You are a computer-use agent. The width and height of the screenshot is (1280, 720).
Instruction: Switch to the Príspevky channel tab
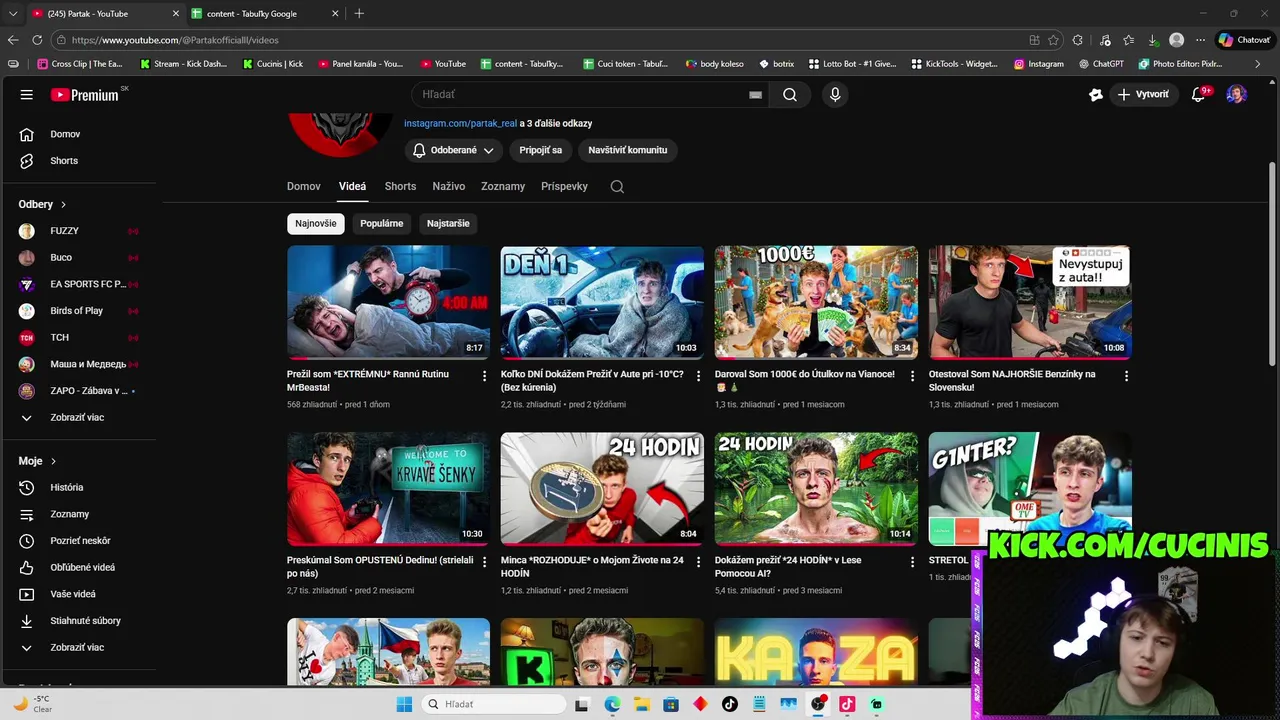(564, 186)
